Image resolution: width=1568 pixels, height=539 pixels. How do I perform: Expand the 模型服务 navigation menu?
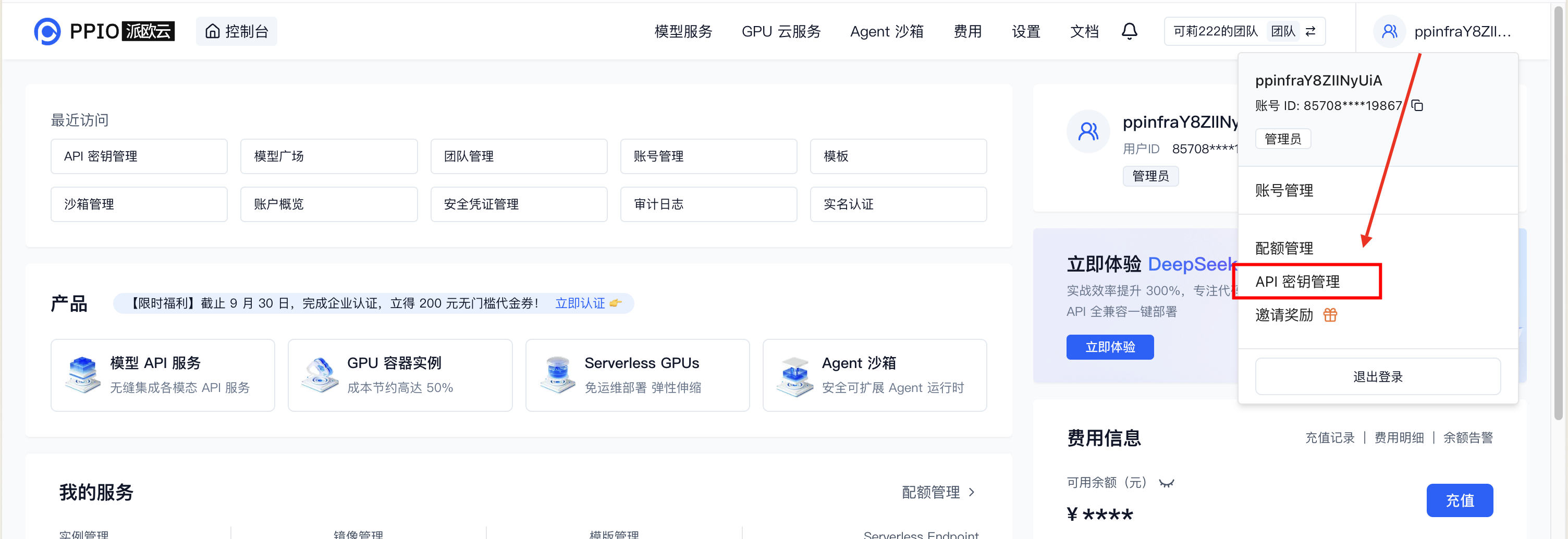(683, 31)
